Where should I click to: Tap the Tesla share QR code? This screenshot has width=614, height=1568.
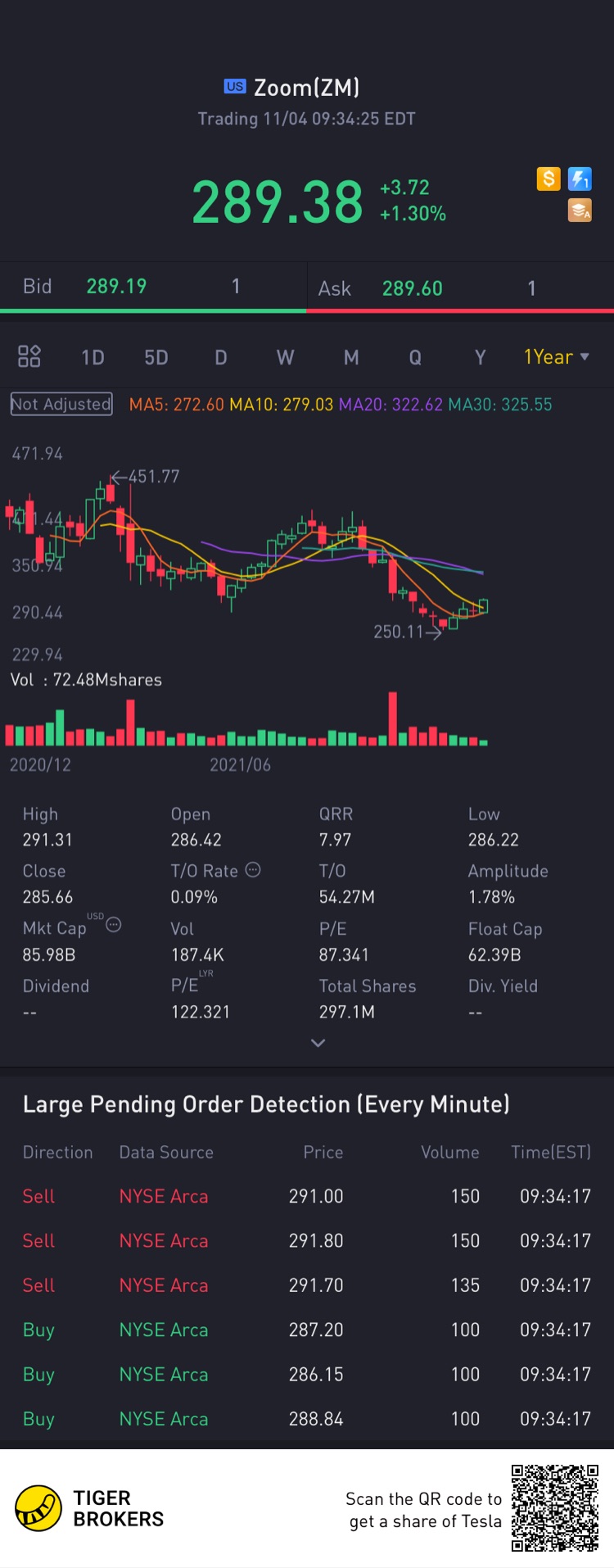pos(555,1508)
